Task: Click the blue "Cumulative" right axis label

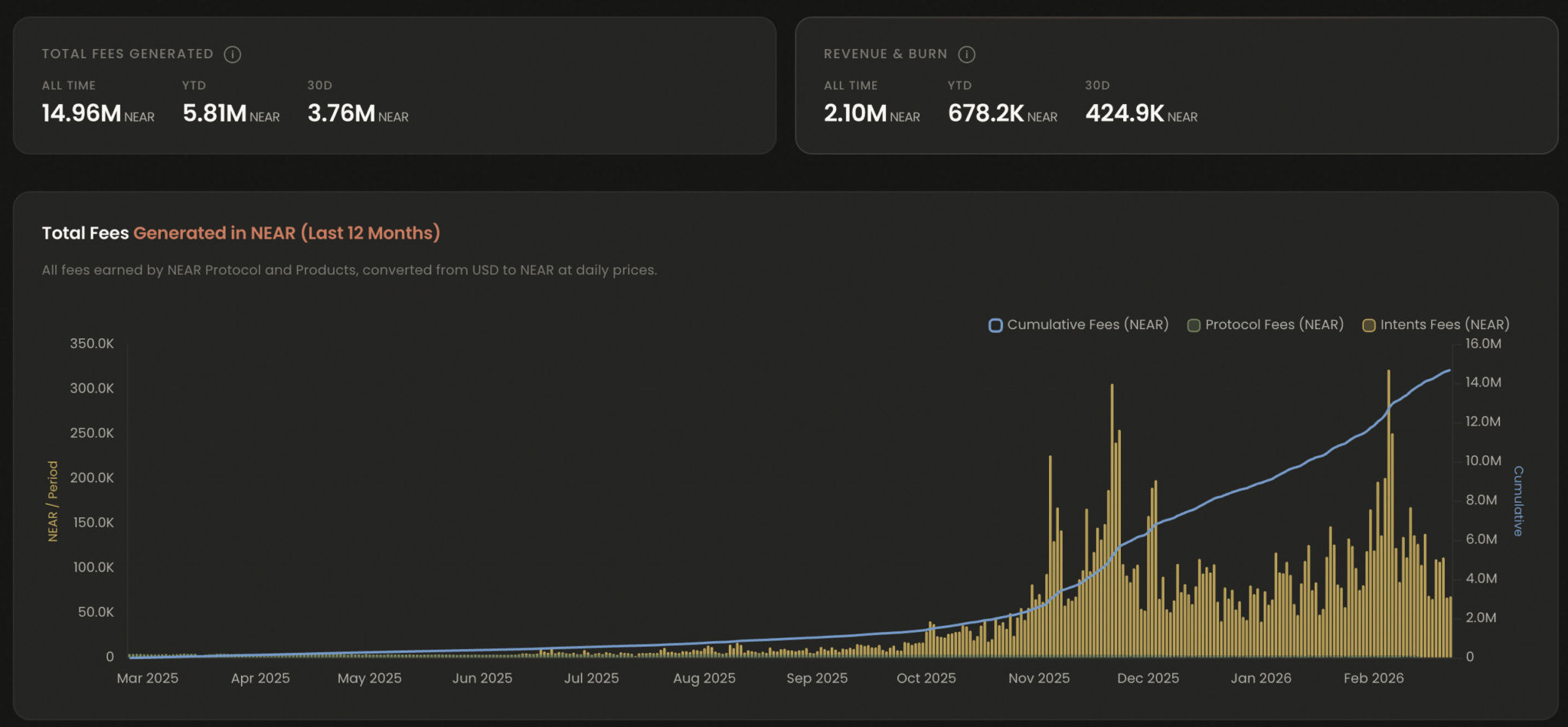Action: tap(1517, 501)
